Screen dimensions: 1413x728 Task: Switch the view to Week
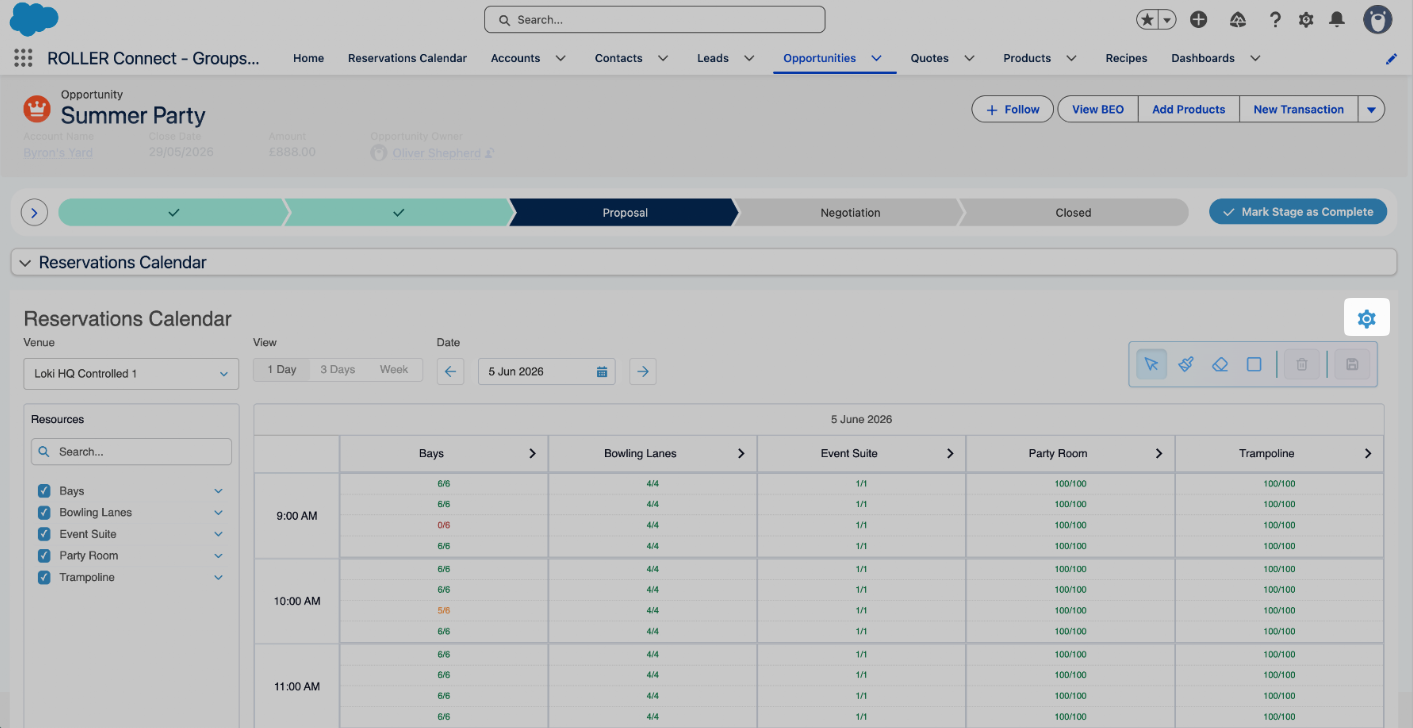[394, 370]
